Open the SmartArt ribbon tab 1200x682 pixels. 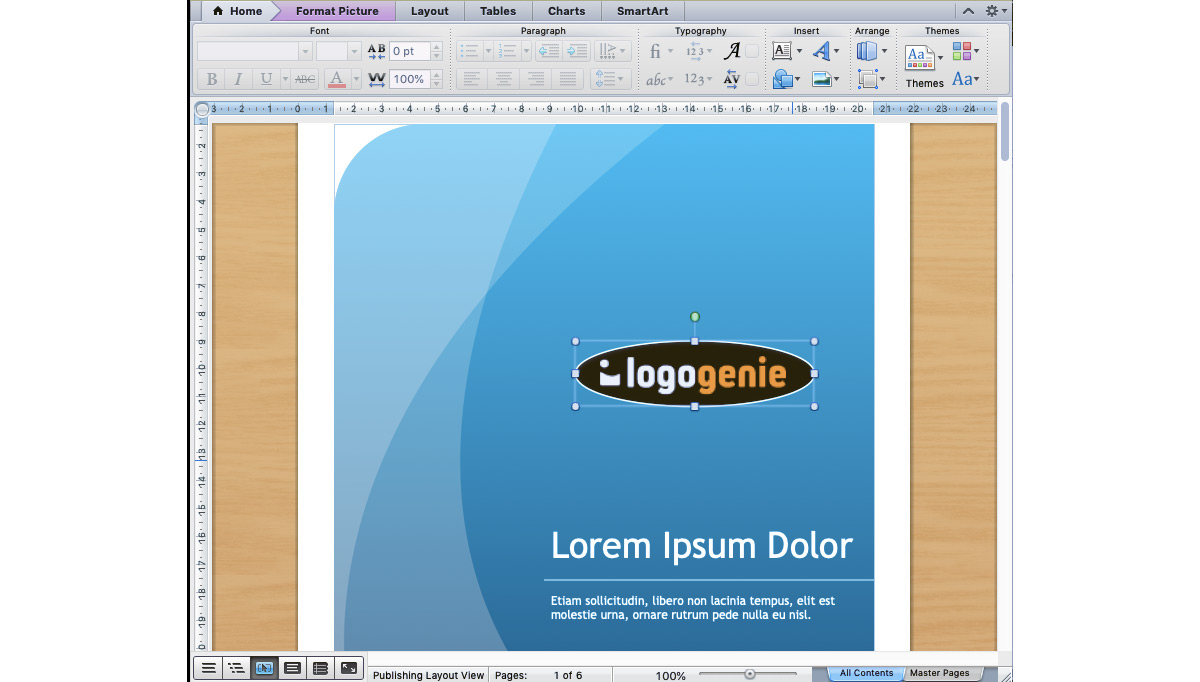[x=642, y=11]
